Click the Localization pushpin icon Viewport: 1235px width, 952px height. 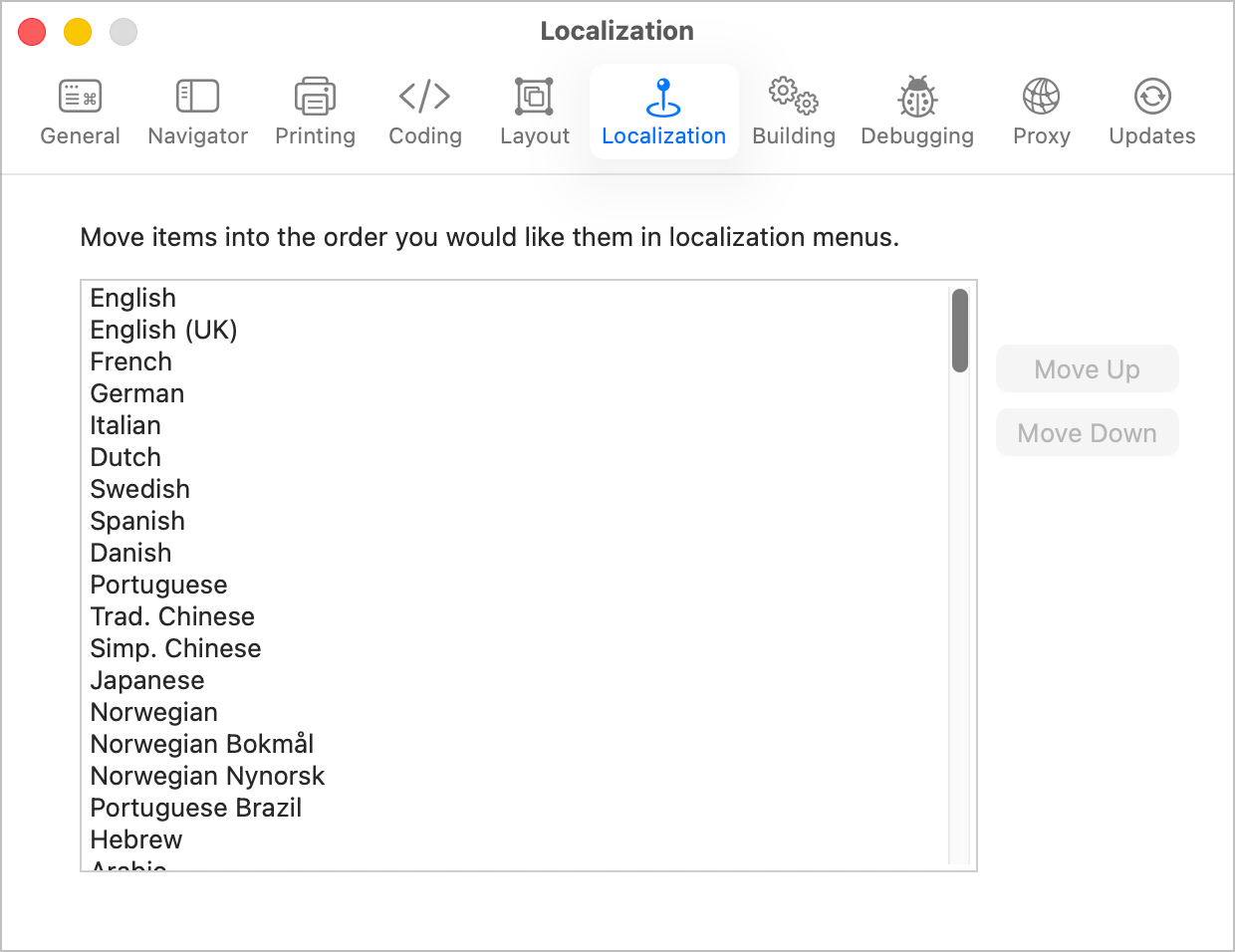point(663,110)
